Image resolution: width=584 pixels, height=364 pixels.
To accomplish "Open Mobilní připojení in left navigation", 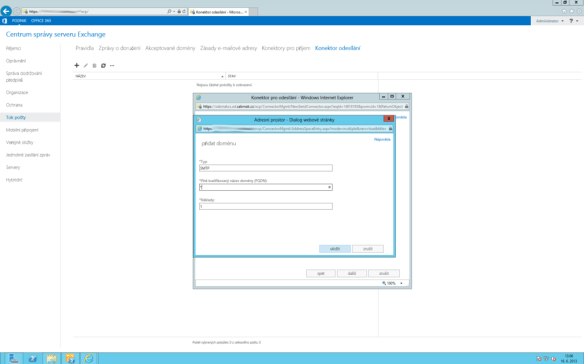I will [22, 130].
